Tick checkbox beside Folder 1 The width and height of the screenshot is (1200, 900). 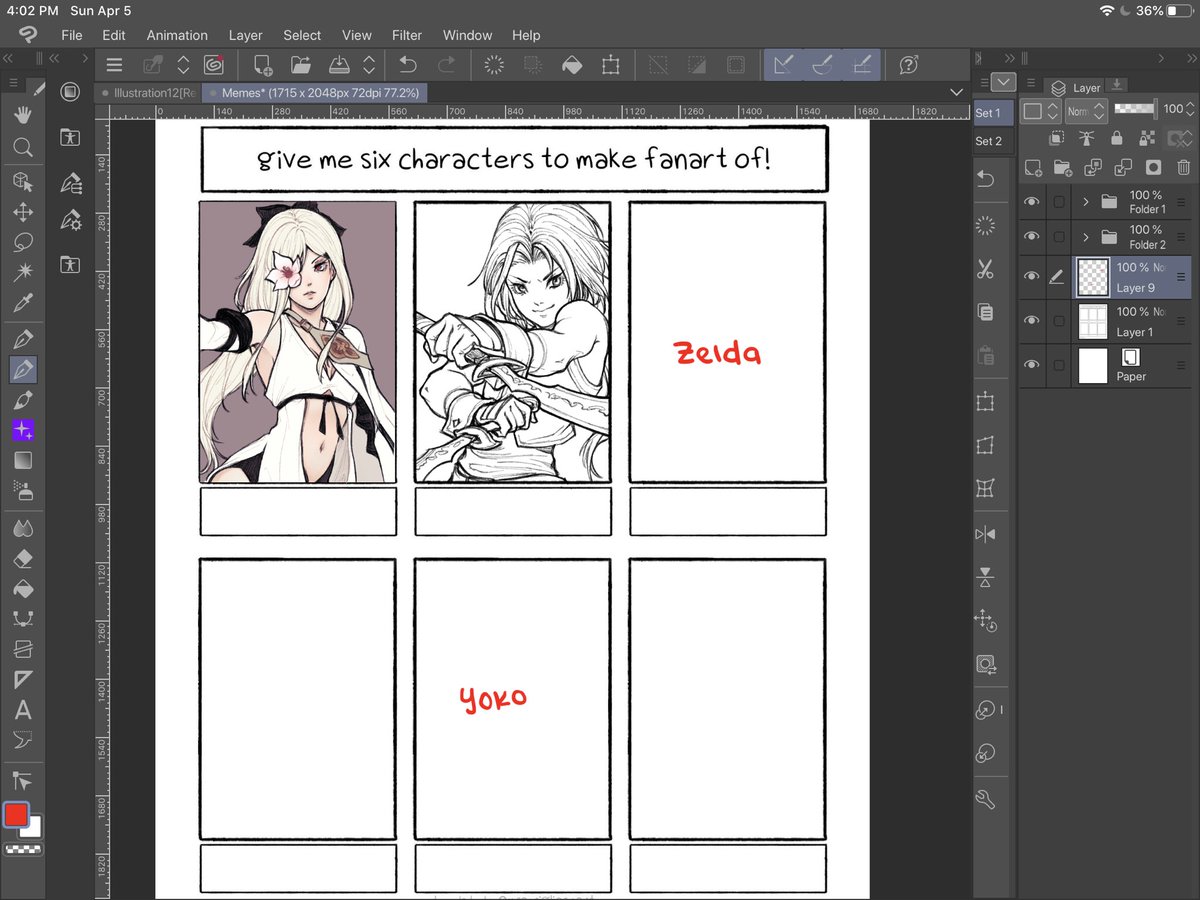(1059, 202)
